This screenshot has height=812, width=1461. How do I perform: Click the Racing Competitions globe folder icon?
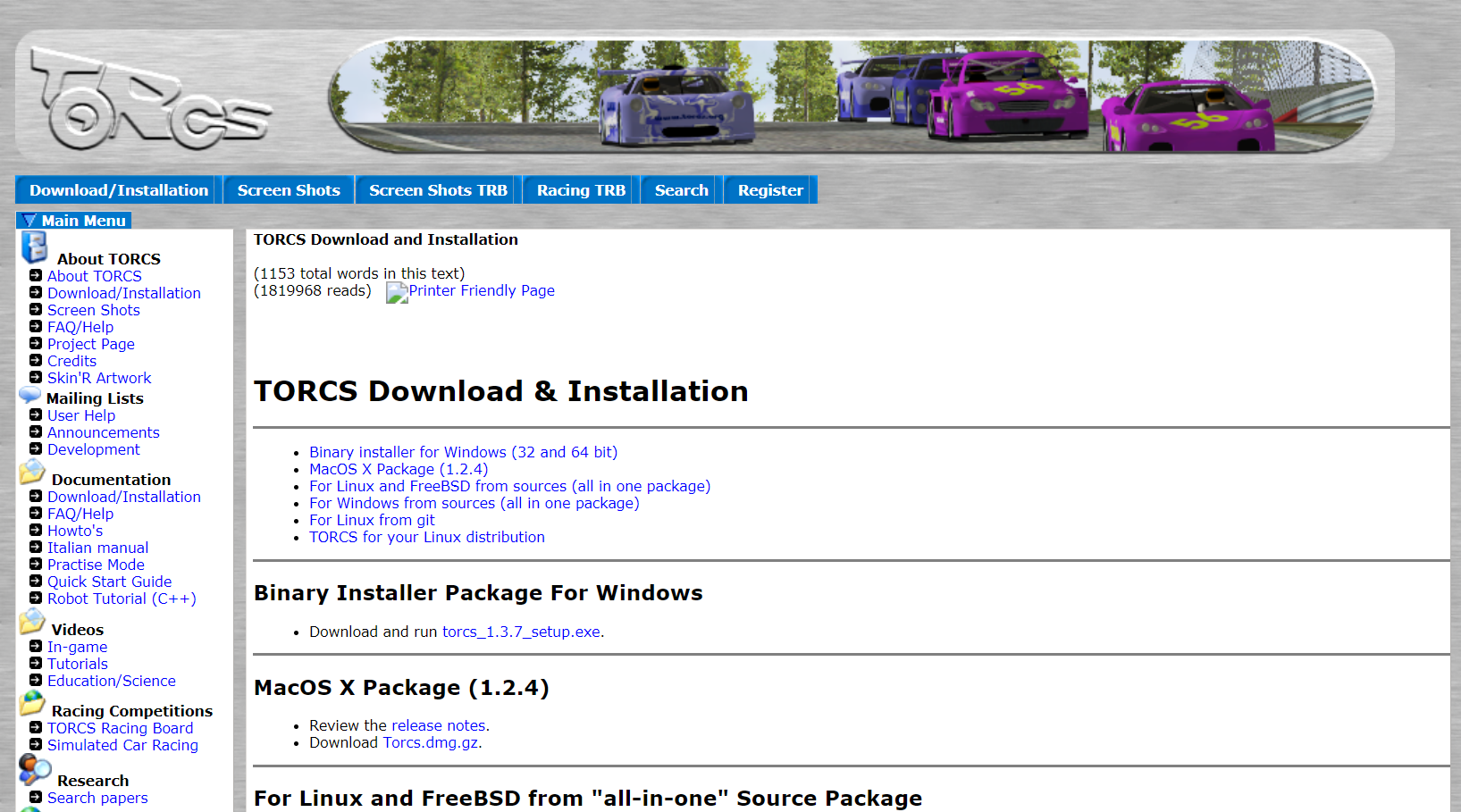[x=32, y=703]
